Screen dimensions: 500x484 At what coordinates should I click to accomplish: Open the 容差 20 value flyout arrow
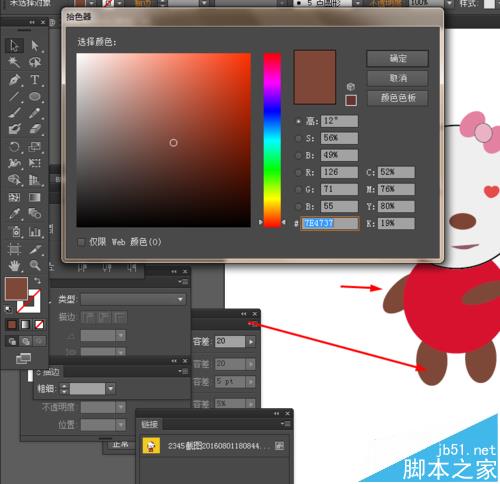pos(251,341)
